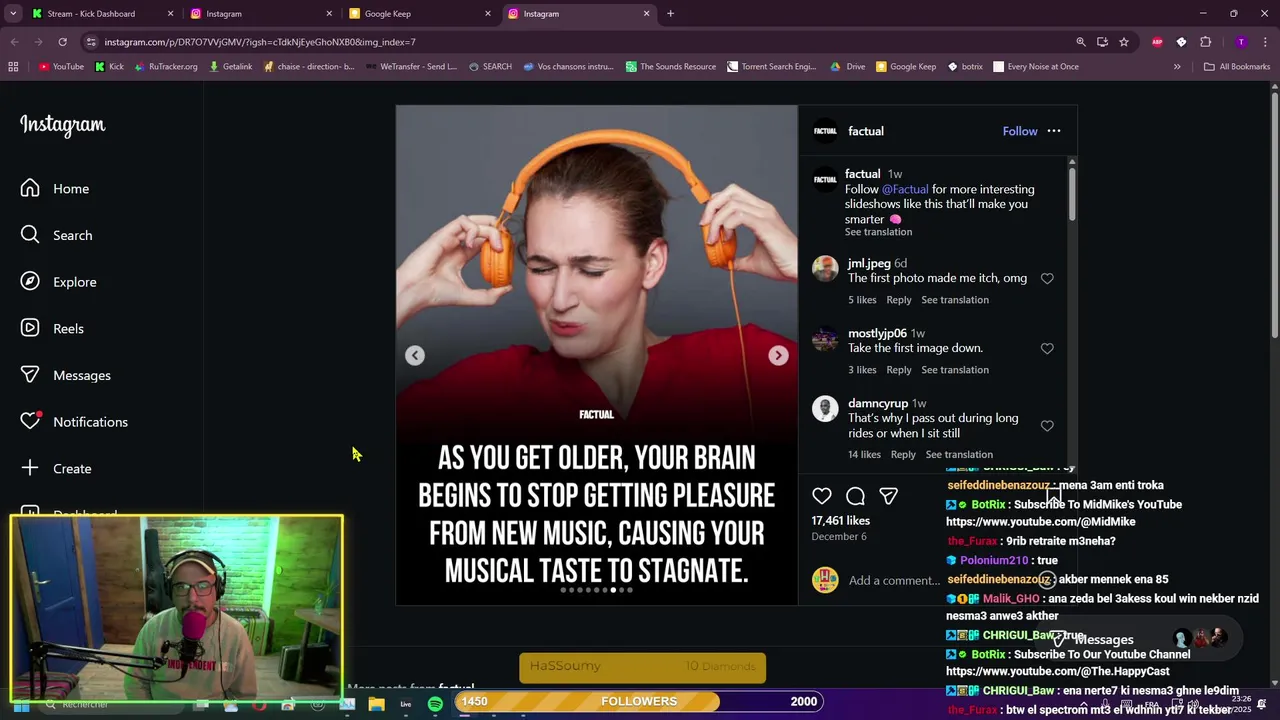1280x720 pixels.
Task: Open Chrome tab search dropdown
Action: pyautogui.click(x=13, y=14)
